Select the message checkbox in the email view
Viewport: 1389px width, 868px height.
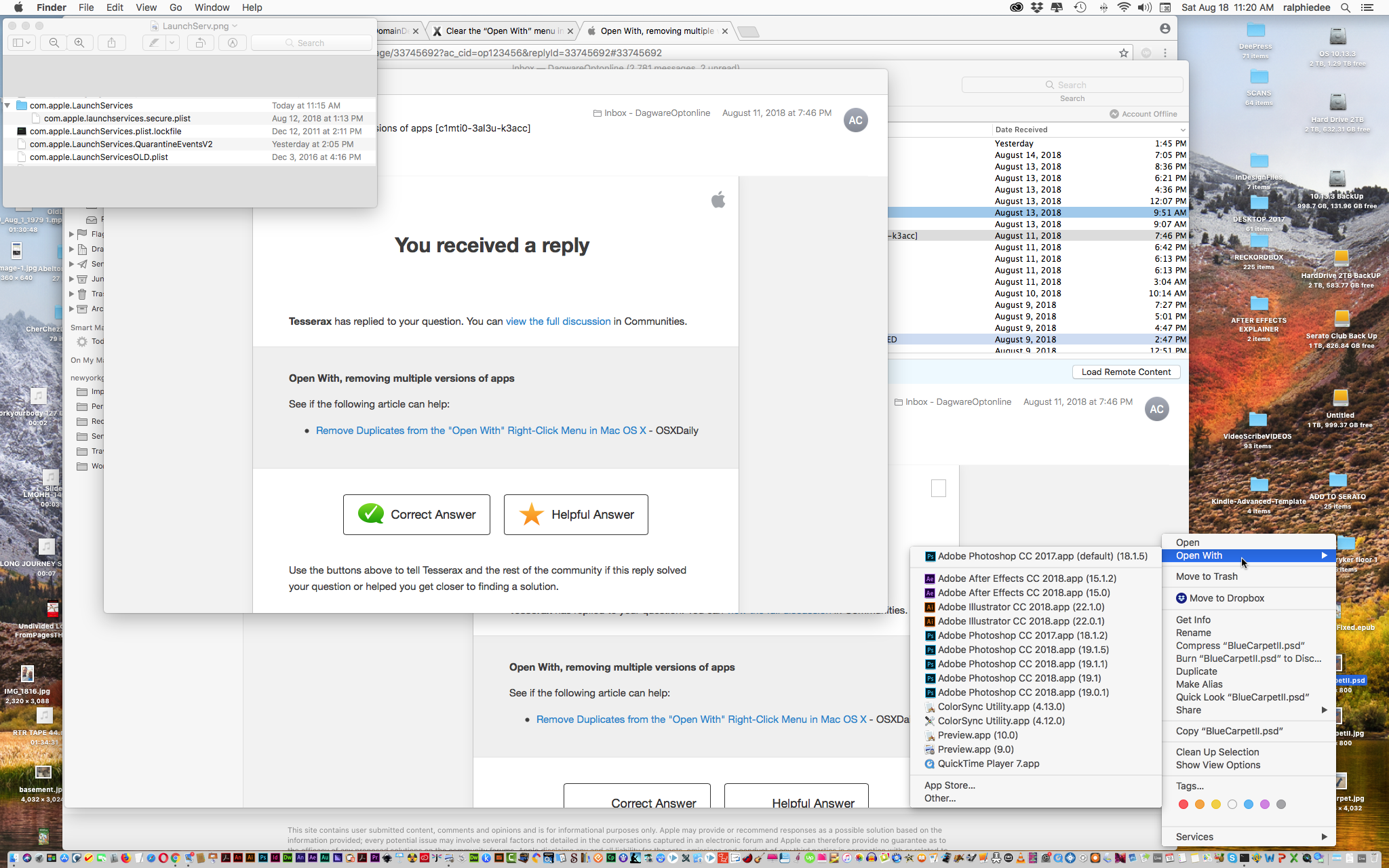coord(938,488)
